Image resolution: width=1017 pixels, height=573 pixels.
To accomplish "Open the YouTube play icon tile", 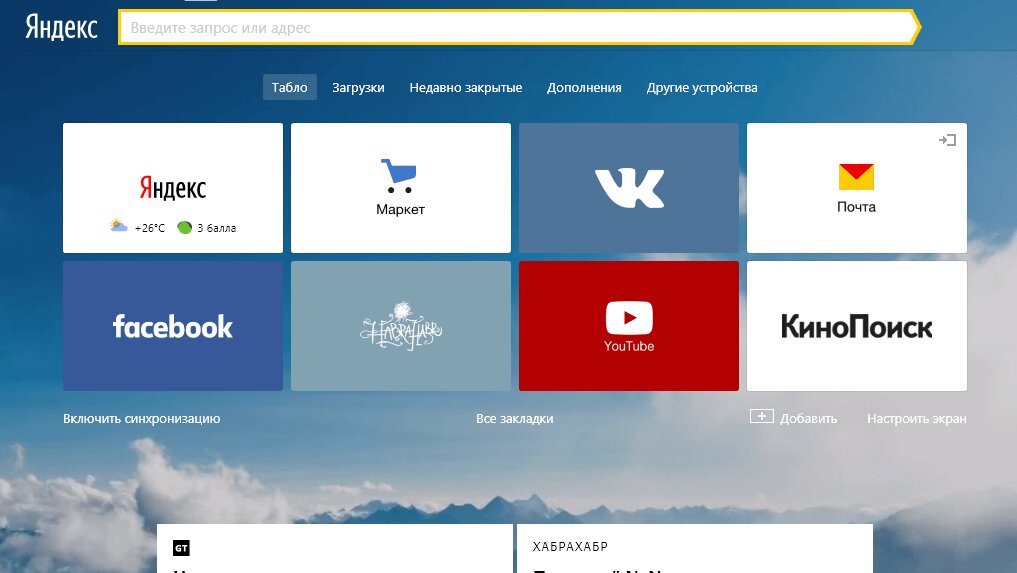I will [x=629, y=320].
